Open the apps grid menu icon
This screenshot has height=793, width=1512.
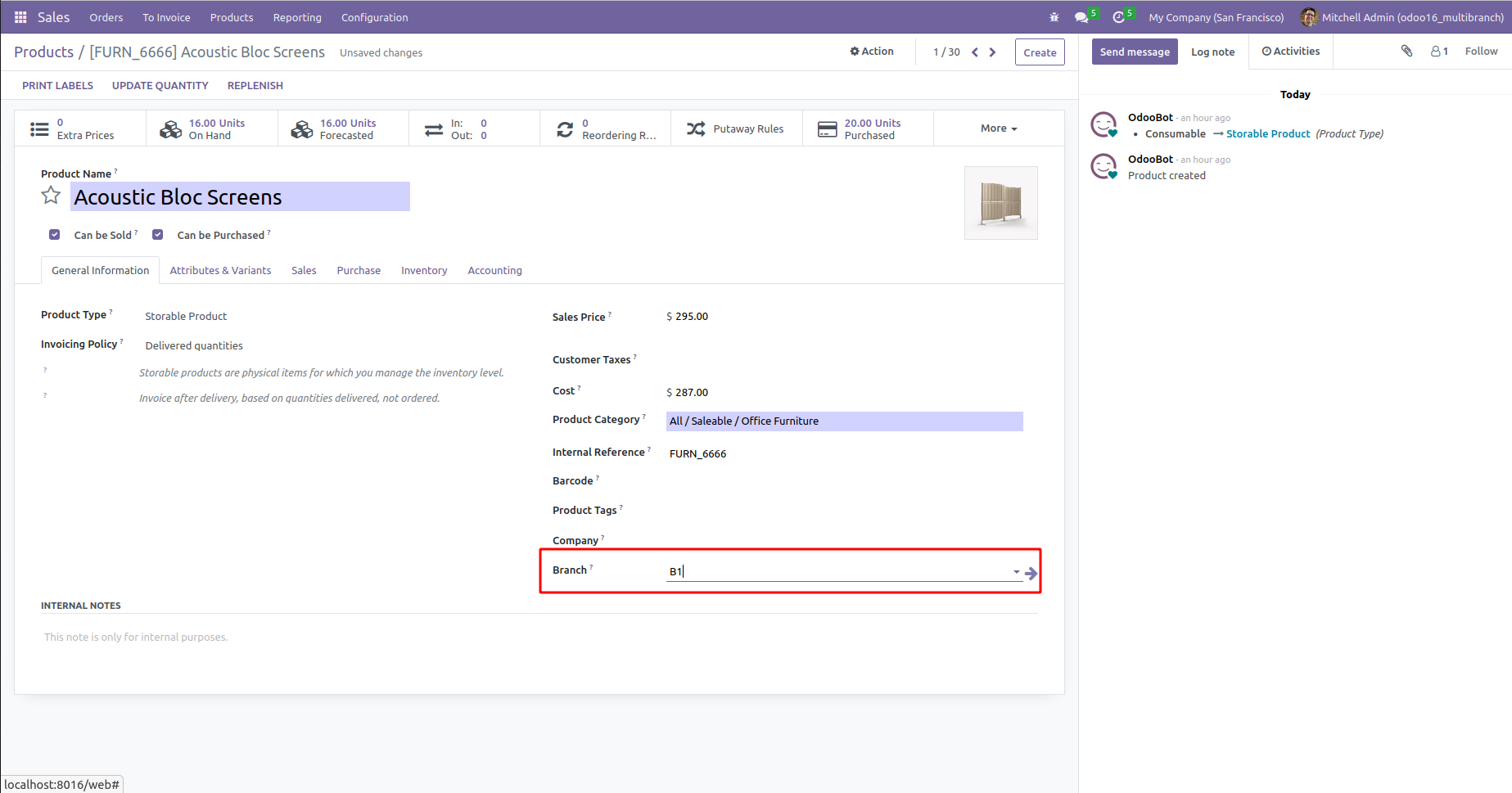20,17
